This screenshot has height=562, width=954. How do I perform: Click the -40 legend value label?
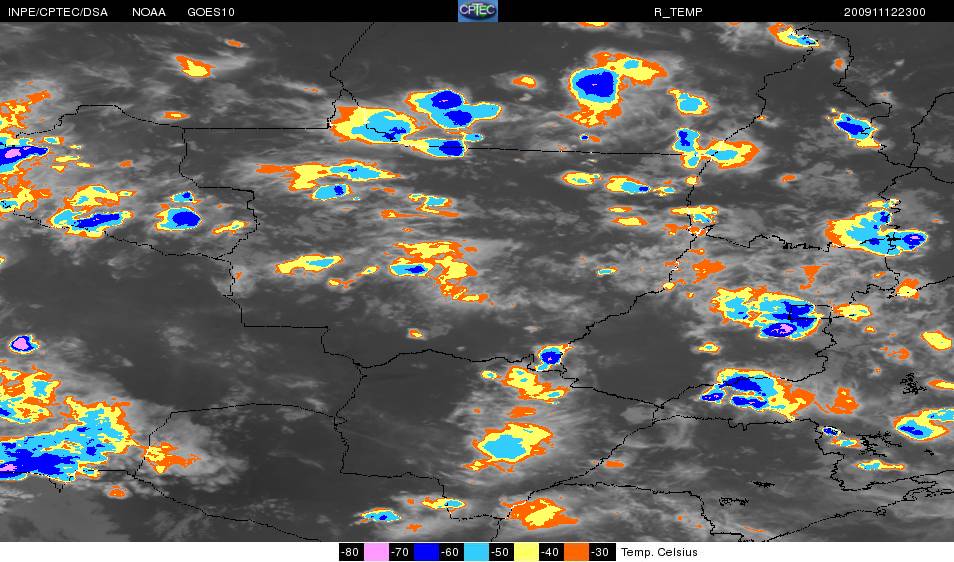tap(551, 552)
